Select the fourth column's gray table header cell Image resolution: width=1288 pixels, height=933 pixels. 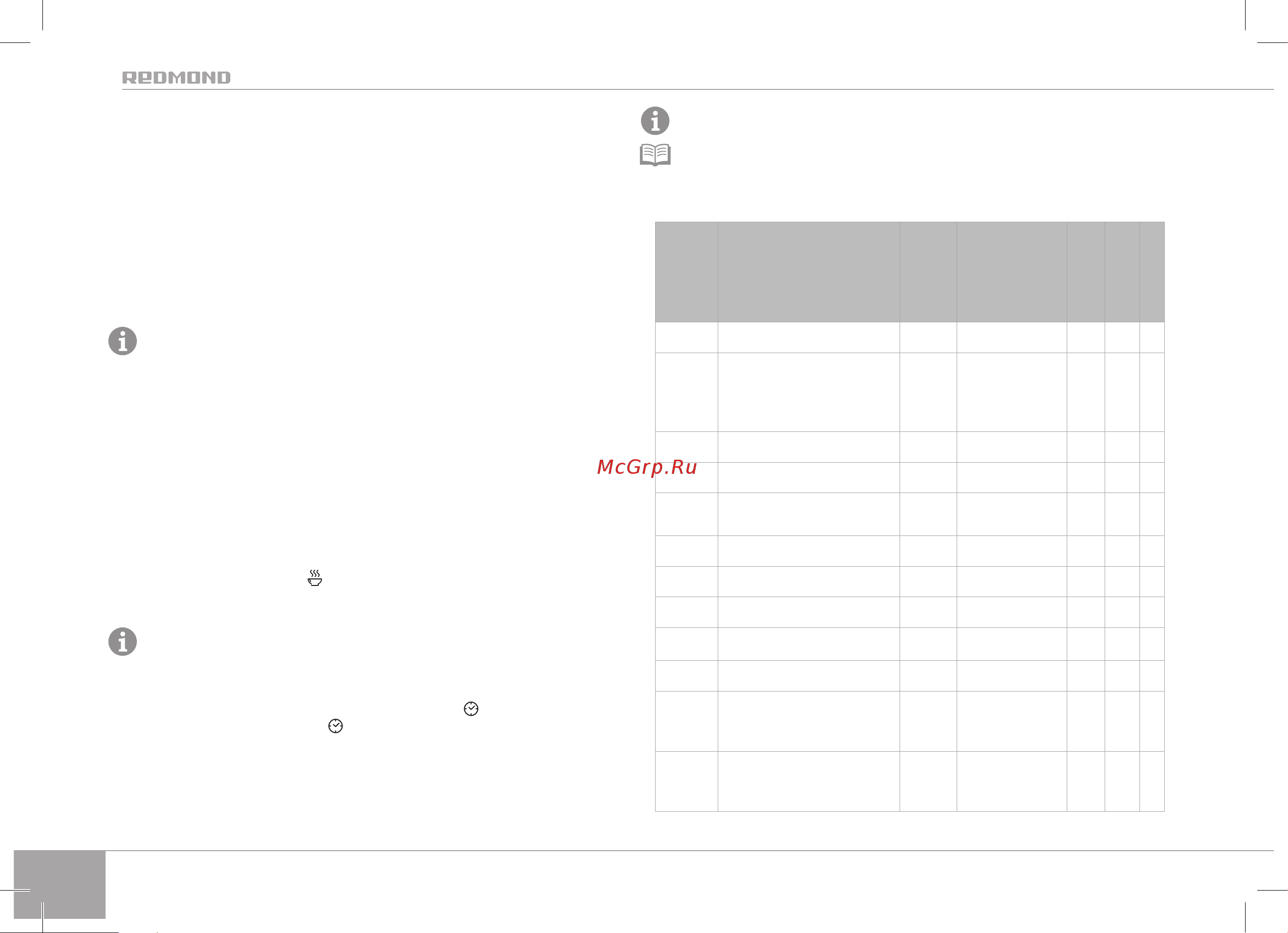(x=1011, y=272)
